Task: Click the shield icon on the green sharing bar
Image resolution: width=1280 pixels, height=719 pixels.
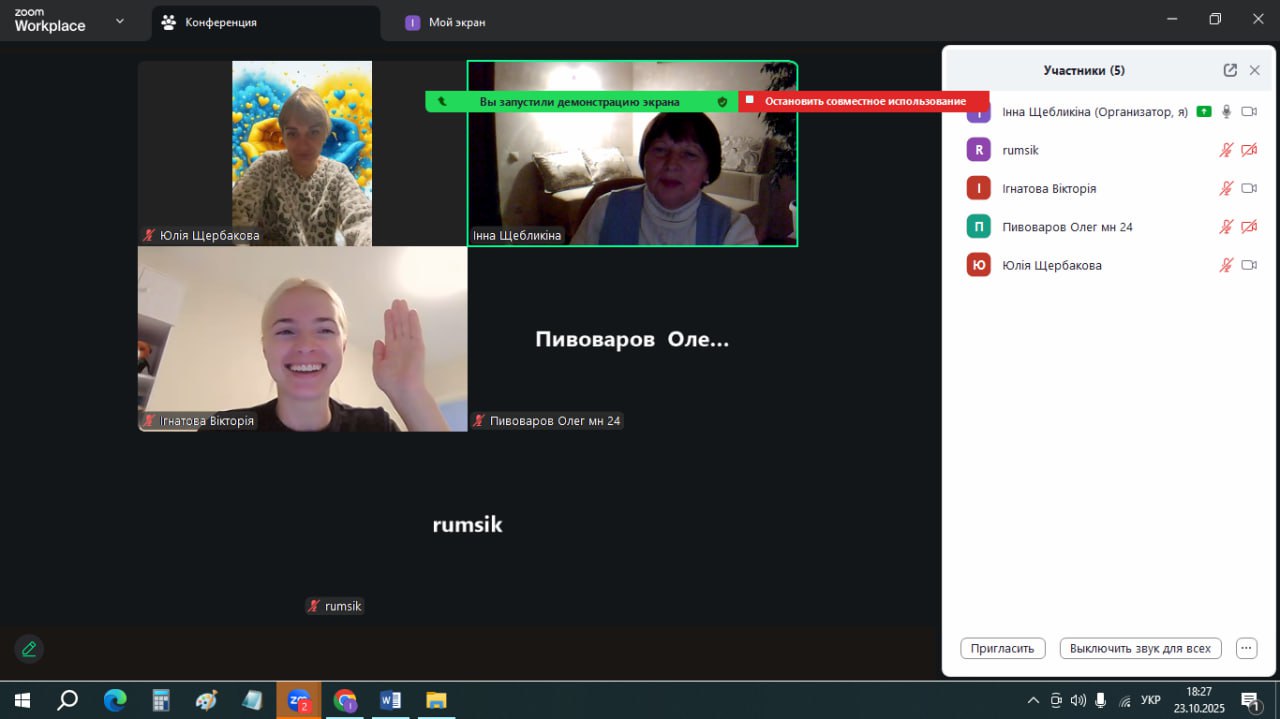Action: pos(722,102)
